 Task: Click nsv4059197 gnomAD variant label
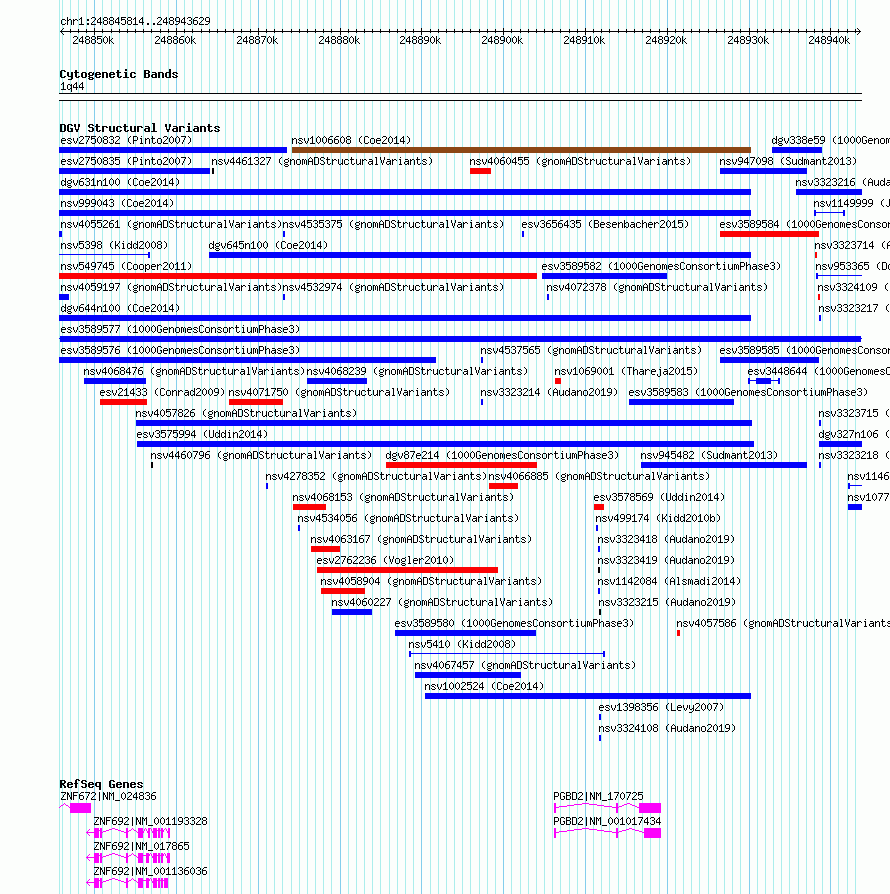point(171,287)
